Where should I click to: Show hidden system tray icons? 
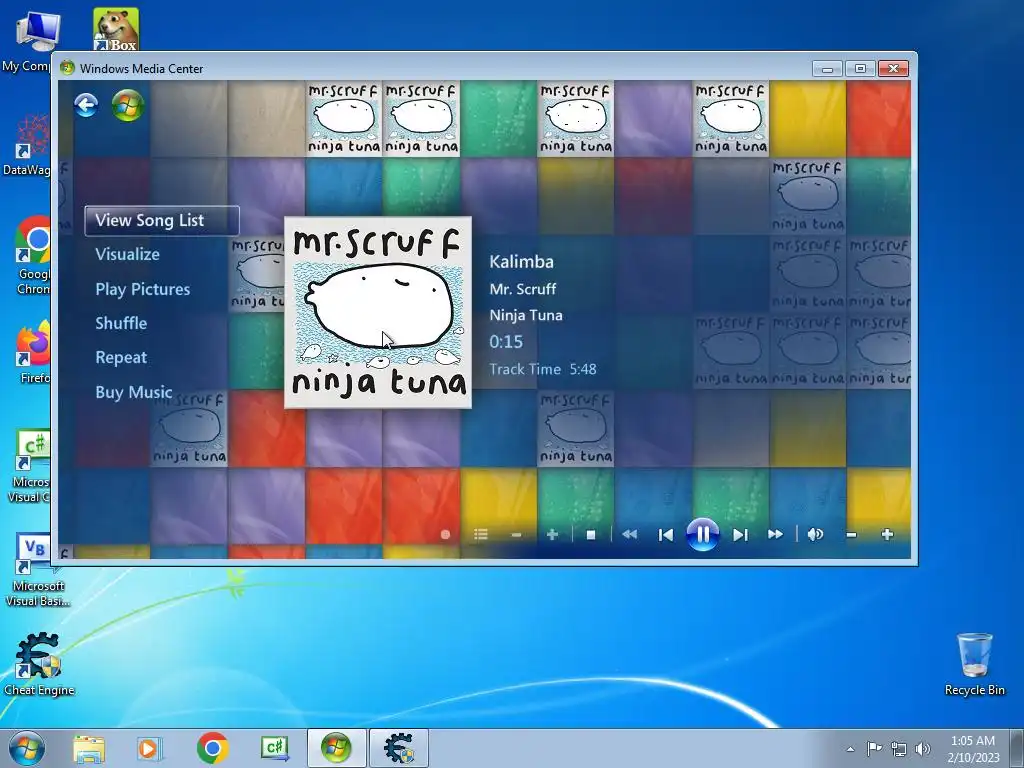(x=850, y=749)
